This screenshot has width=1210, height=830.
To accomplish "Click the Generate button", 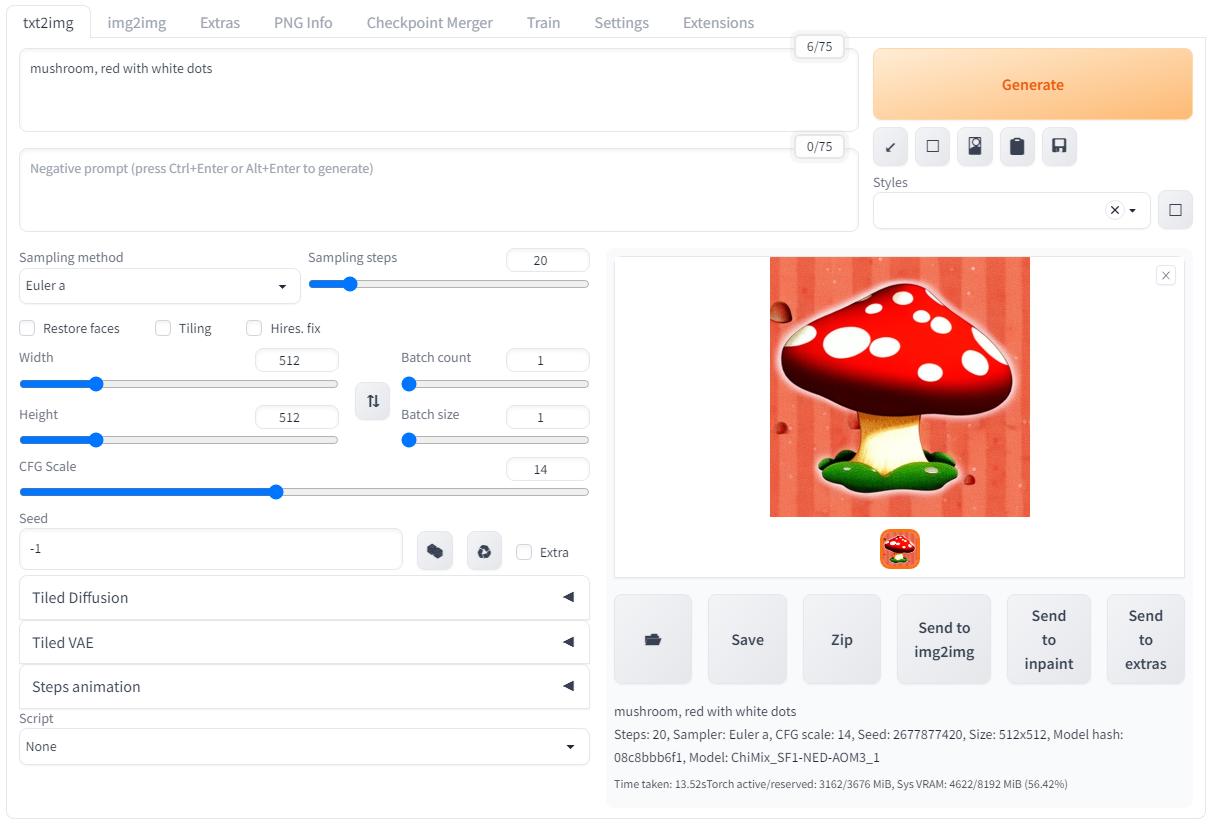I will pyautogui.click(x=1033, y=85).
